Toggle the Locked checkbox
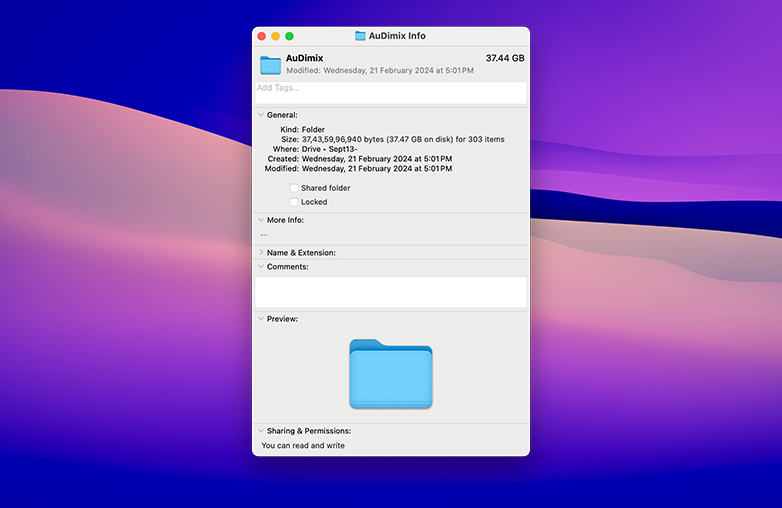The width and height of the screenshot is (782, 508). [x=294, y=202]
